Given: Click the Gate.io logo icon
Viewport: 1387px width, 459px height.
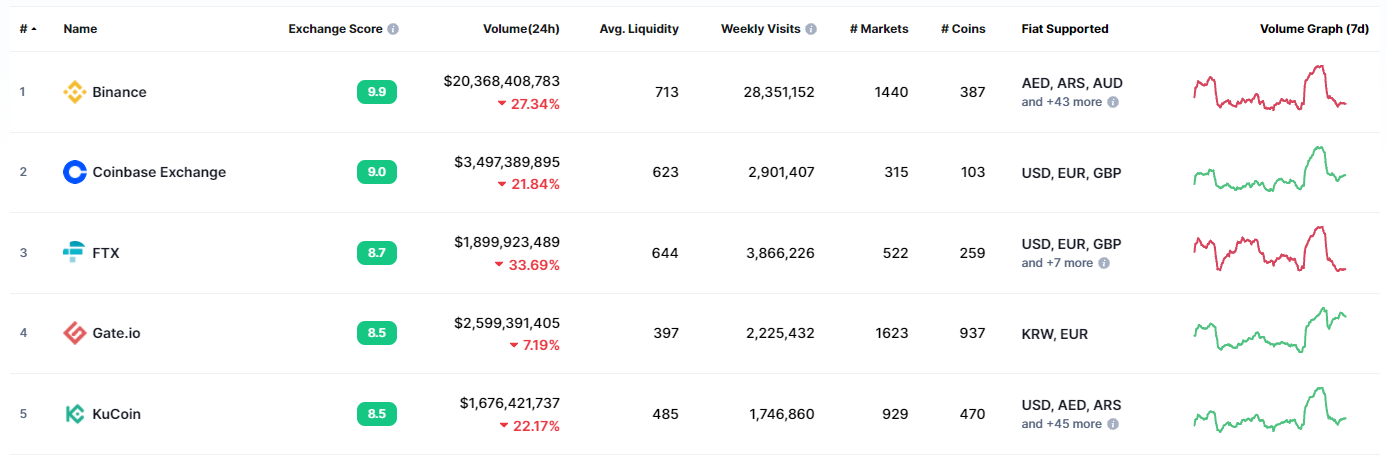Looking at the screenshot, I should click(75, 333).
